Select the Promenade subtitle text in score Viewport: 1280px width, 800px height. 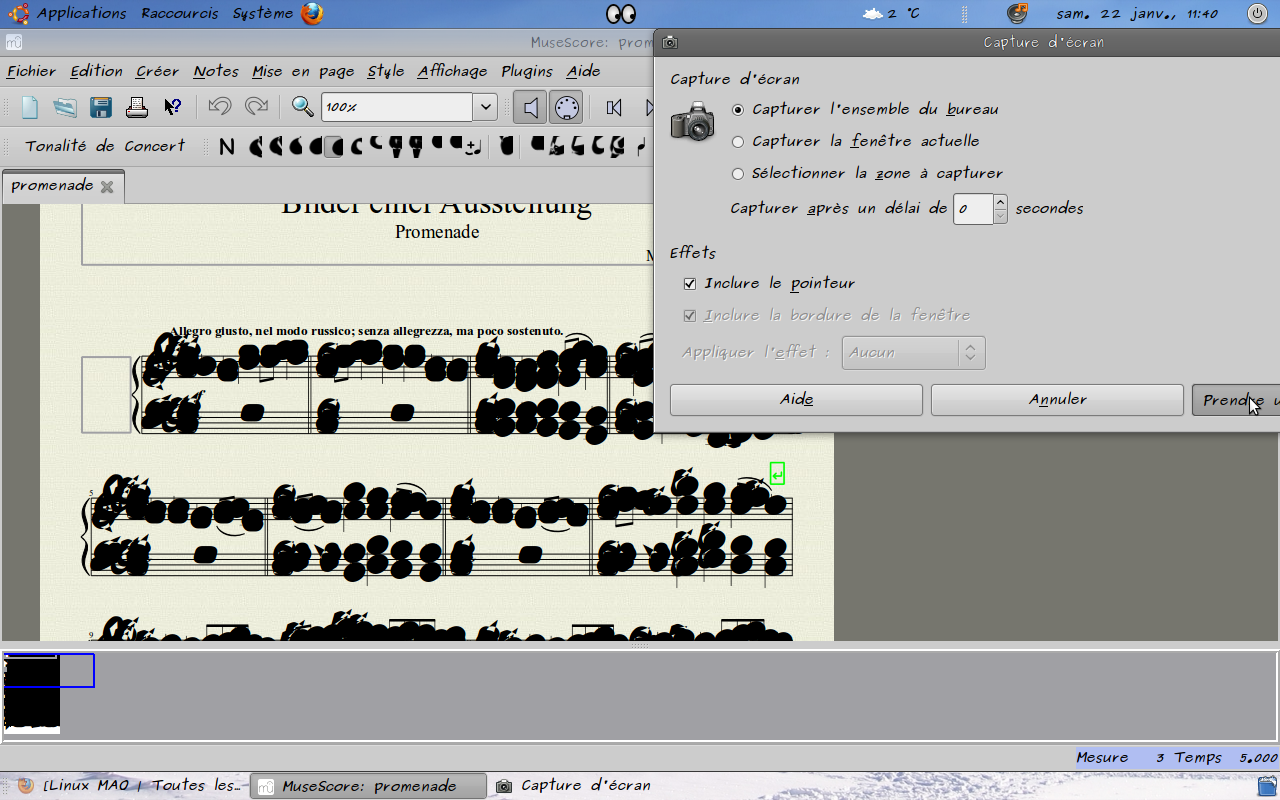(437, 232)
